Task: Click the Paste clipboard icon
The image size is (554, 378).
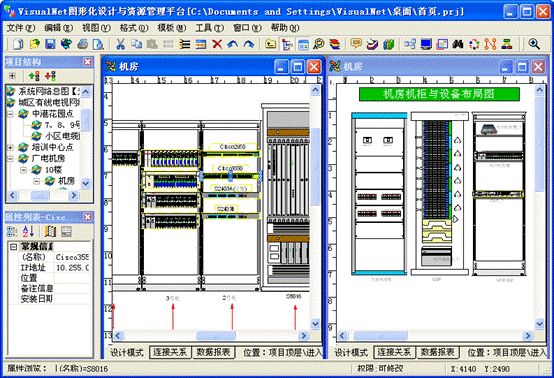Action: coord(152,44)
